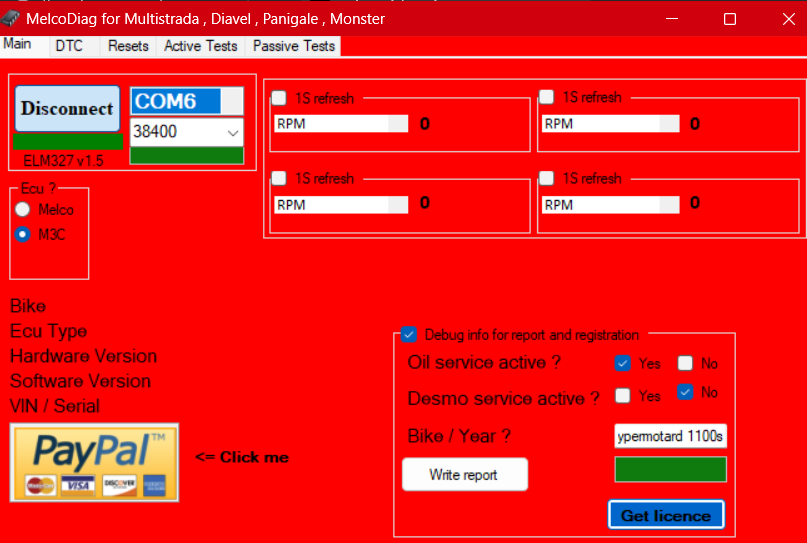
Task: Open the RPM dropdown in bottom-left gauge panel
Action: (x=341, y=205)
